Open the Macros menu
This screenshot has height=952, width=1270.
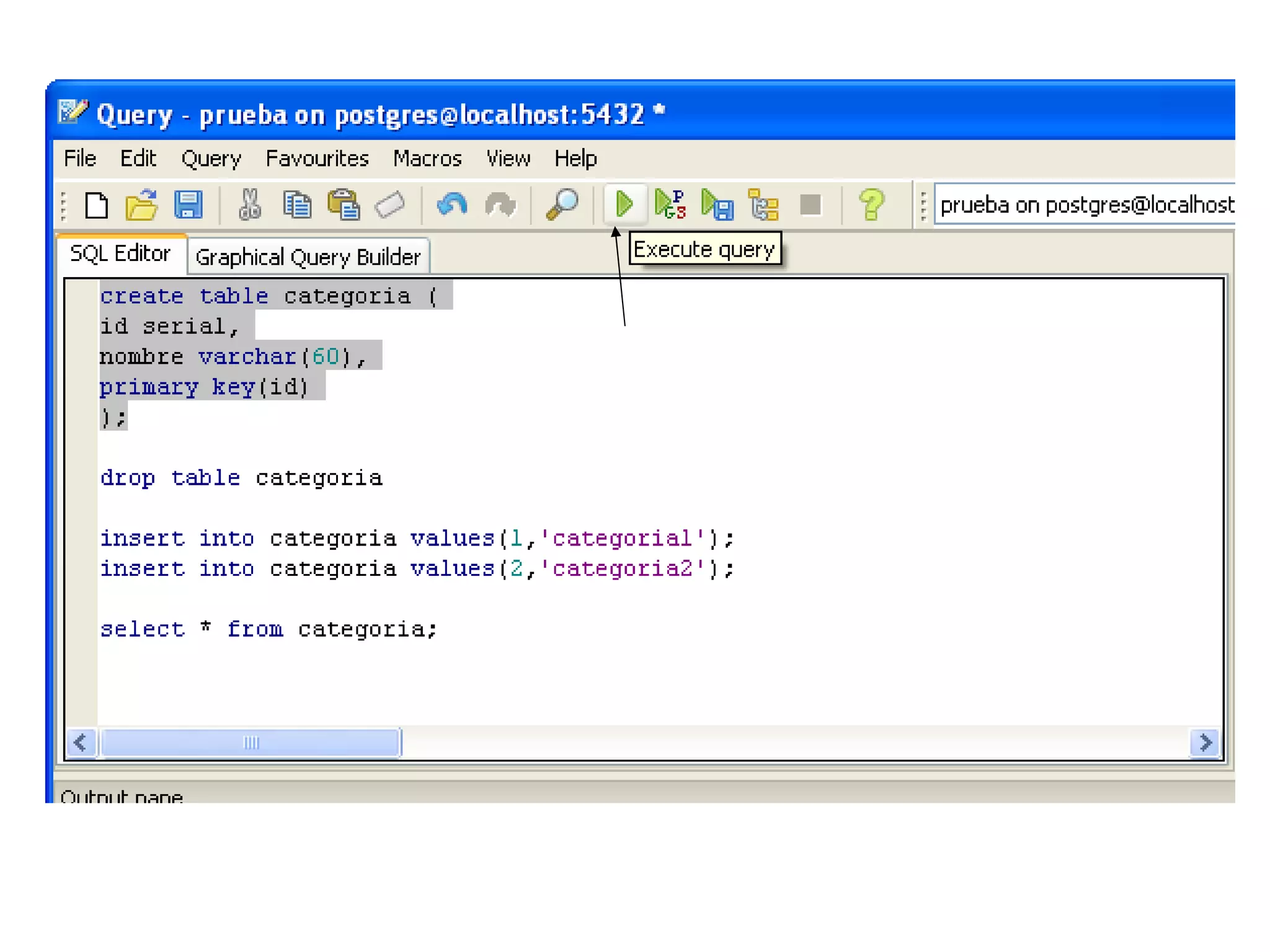[427, 159]
